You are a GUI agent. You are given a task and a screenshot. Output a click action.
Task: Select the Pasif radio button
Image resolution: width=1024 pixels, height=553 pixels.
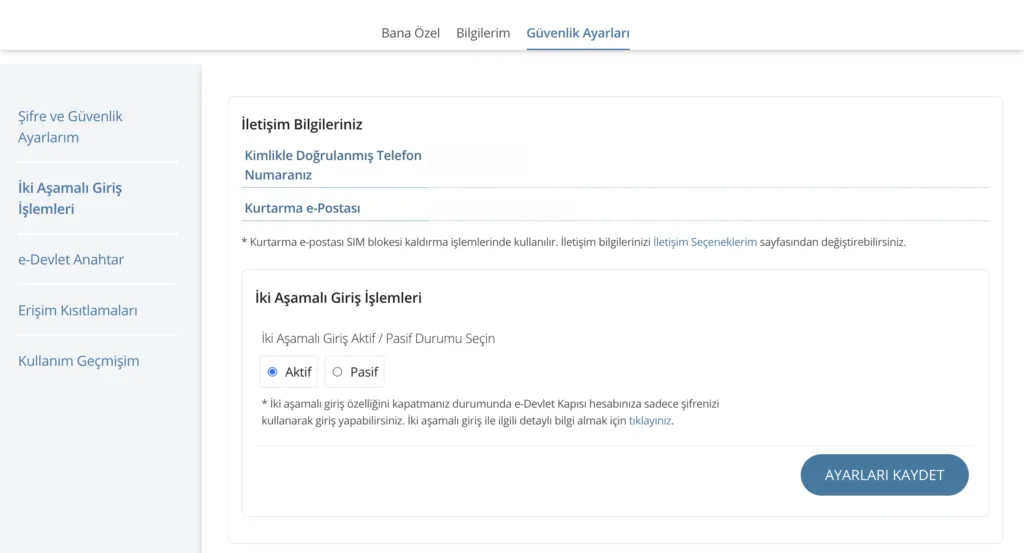(337, 372)
